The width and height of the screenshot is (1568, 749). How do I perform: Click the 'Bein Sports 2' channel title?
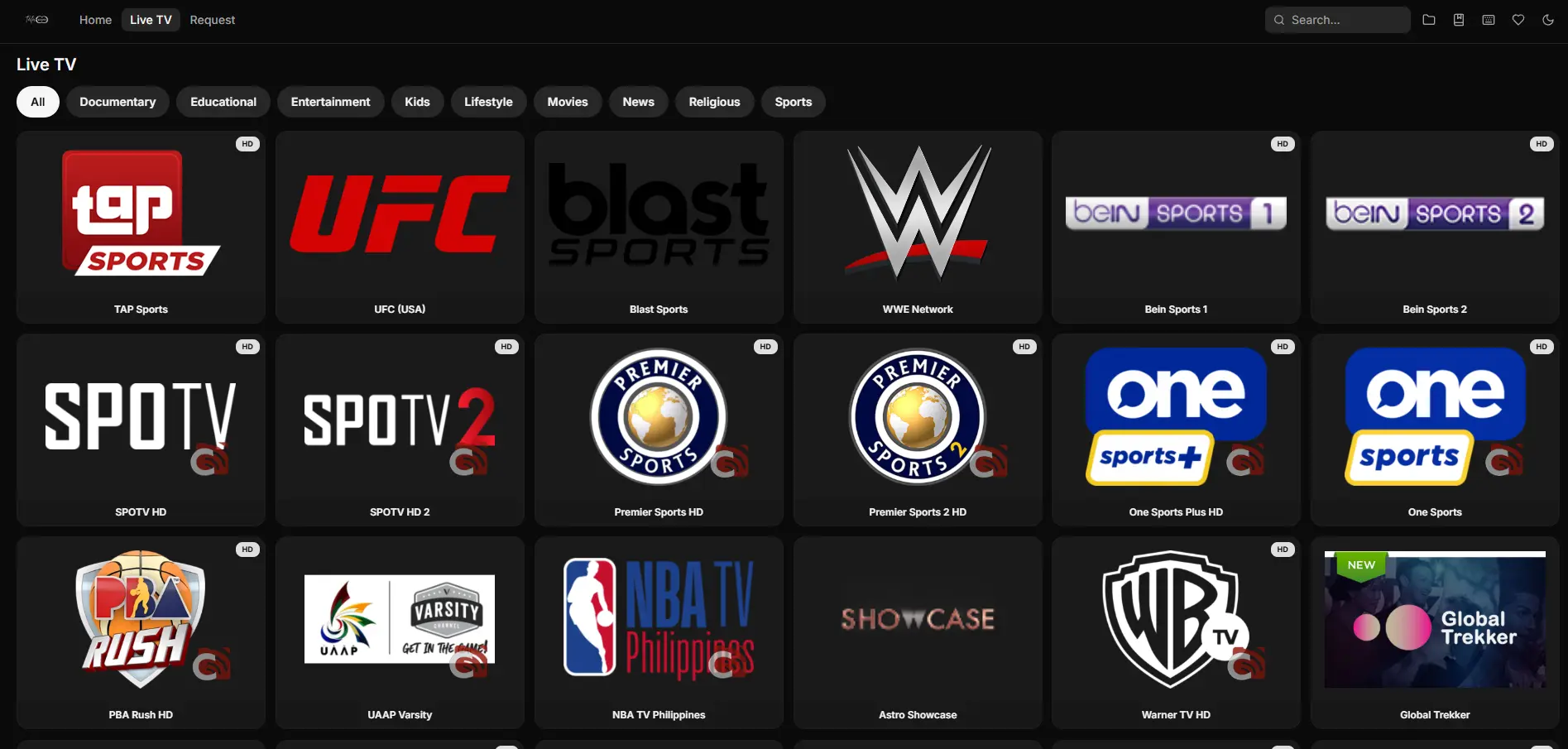click(1435, 310)
